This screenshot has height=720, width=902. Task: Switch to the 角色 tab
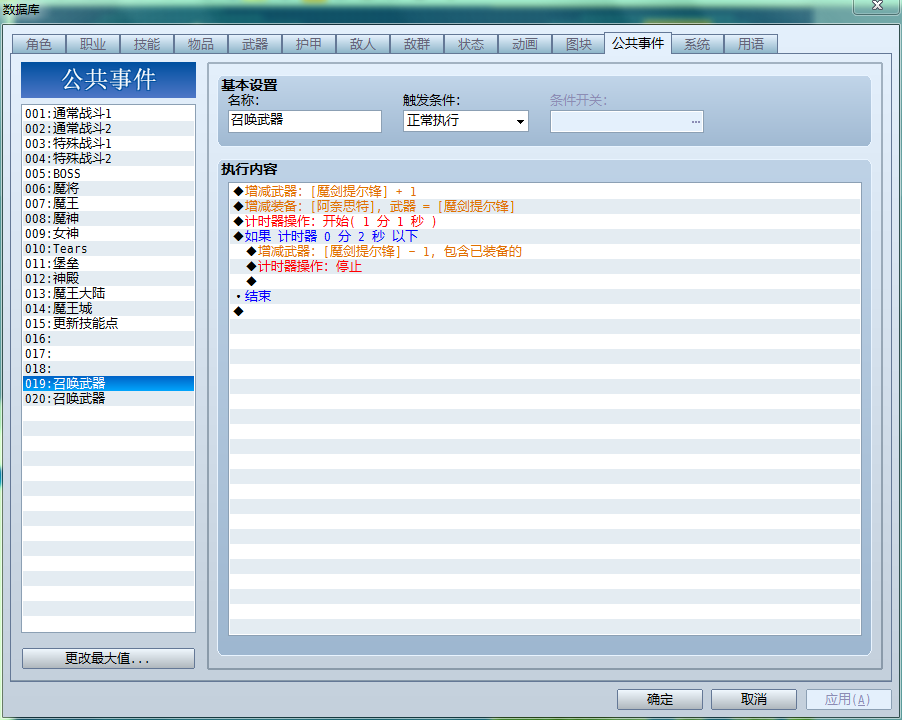(x=39, y=44)
